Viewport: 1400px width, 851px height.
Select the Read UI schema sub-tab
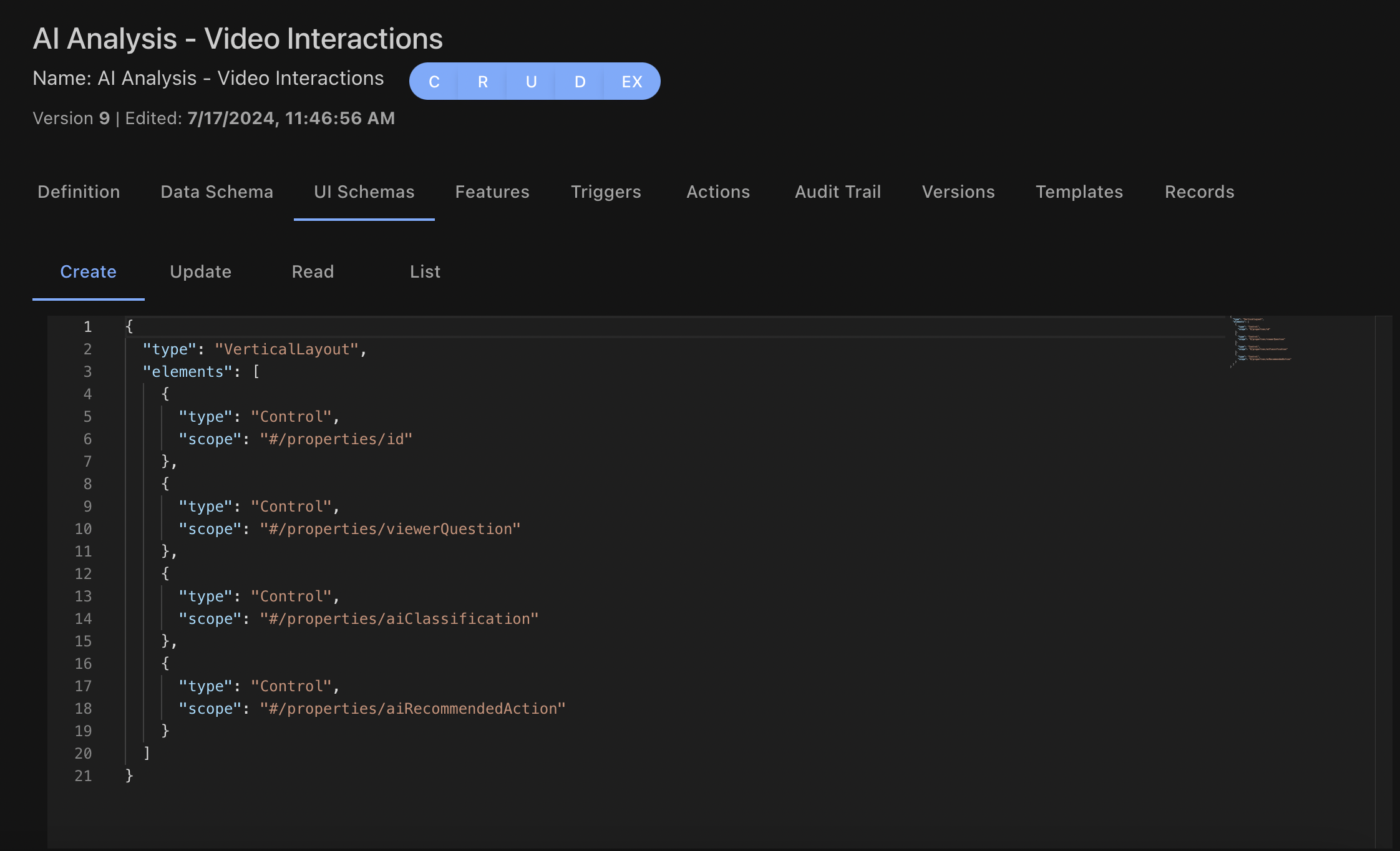(x=313, y=272)
